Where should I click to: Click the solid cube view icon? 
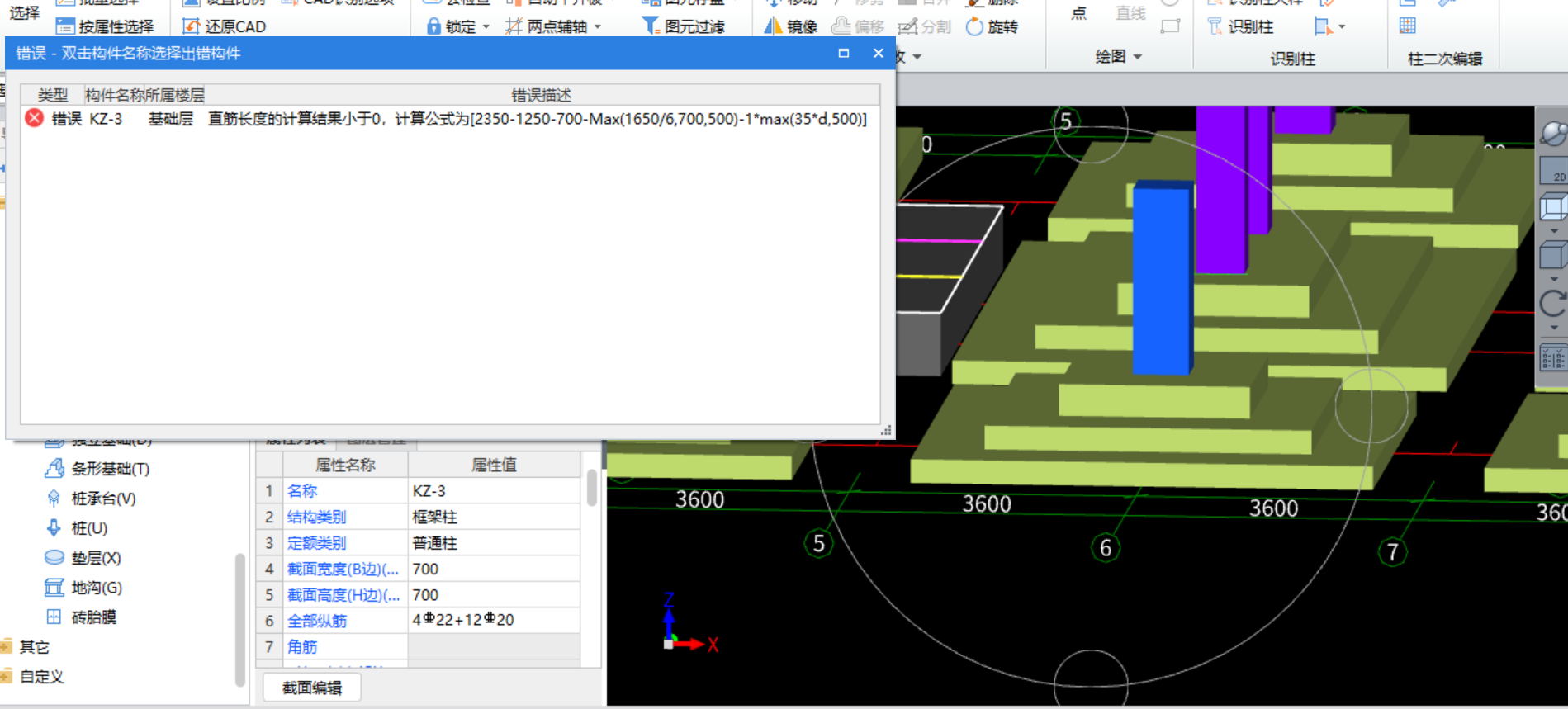pos(1554,255)
